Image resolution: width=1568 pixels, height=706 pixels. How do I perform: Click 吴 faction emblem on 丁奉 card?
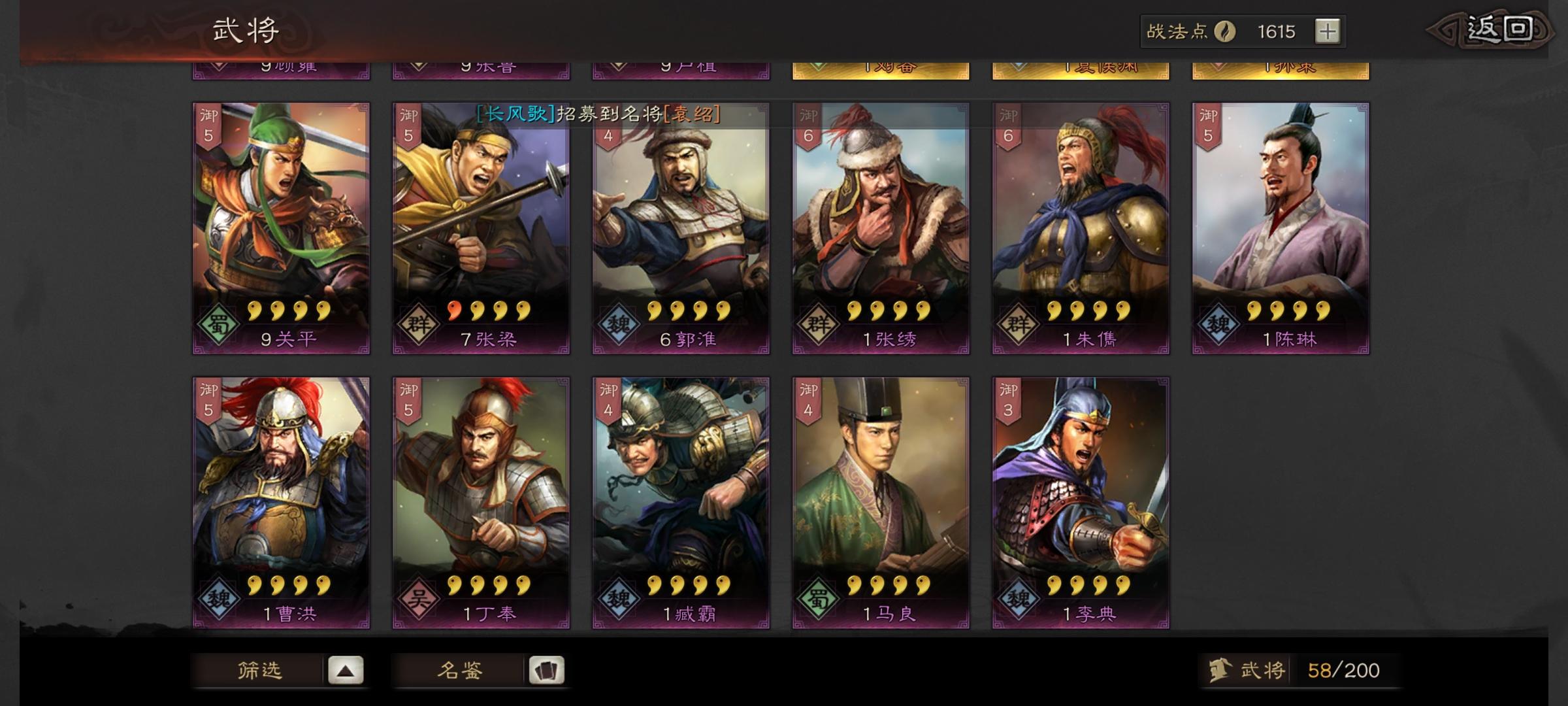(418, 599)
